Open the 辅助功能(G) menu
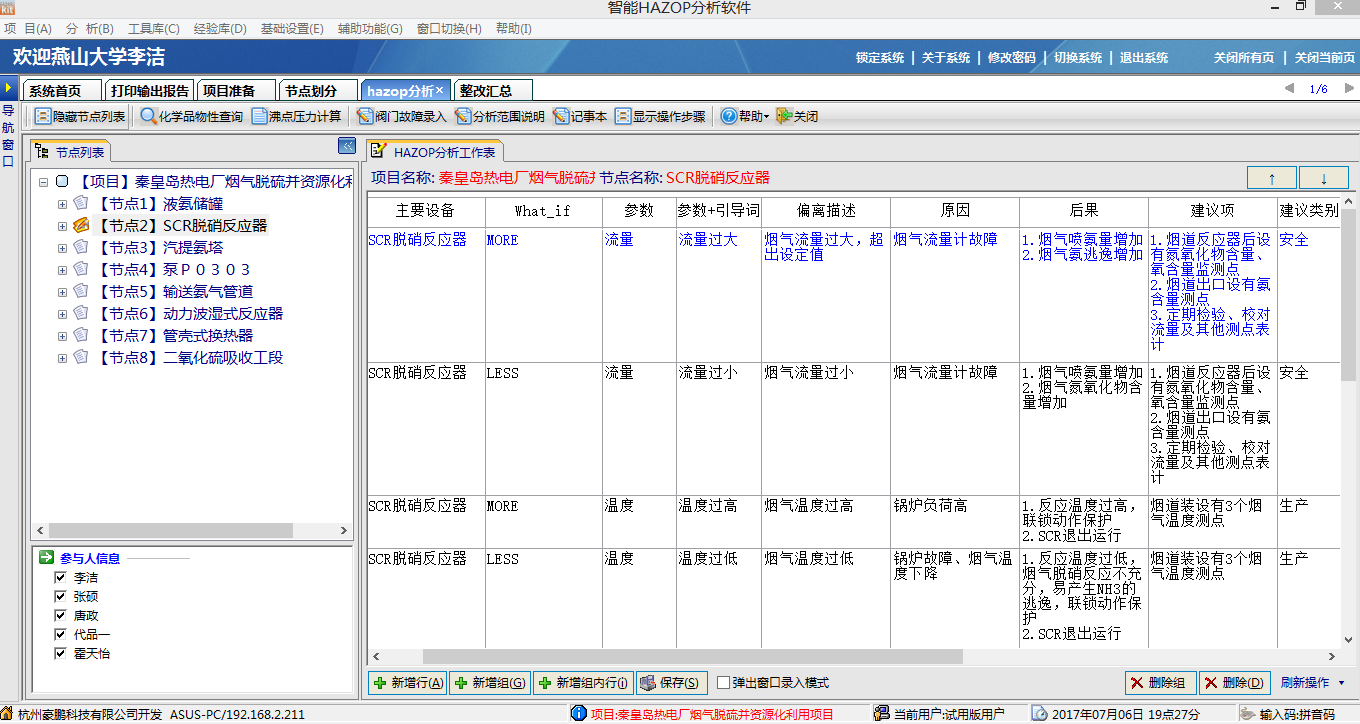Image resolution: width=1360 pixels, height=724 pixels. click(x=370, y=29)
